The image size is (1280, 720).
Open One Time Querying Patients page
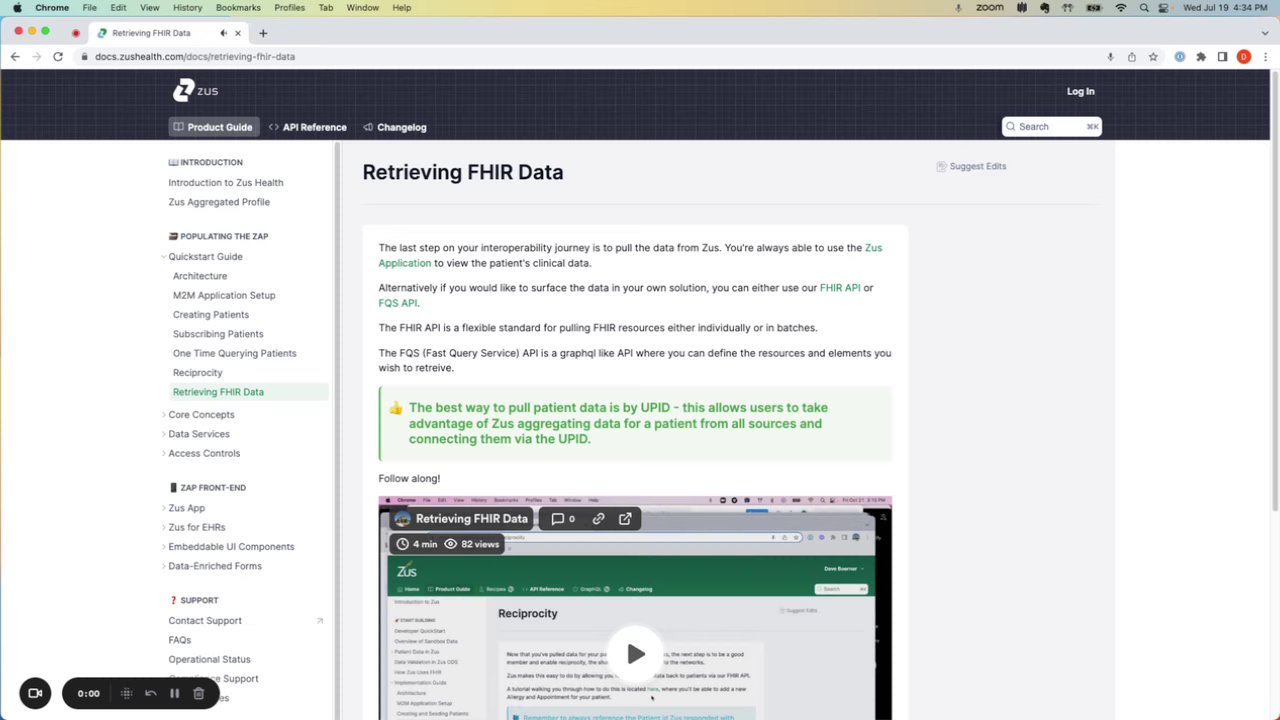[235, 353]
